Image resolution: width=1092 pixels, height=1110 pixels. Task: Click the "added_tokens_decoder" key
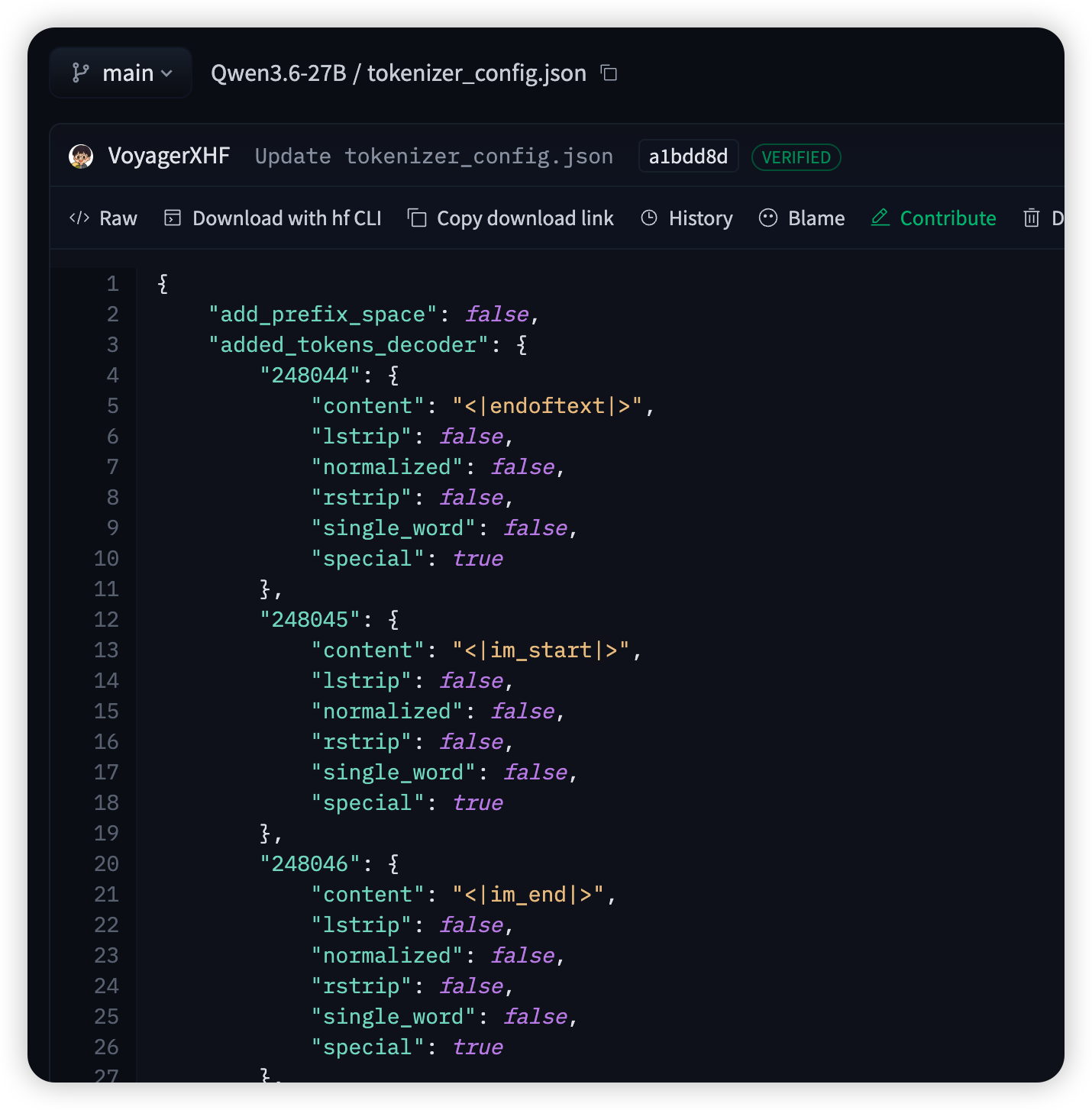pos(348,345)
